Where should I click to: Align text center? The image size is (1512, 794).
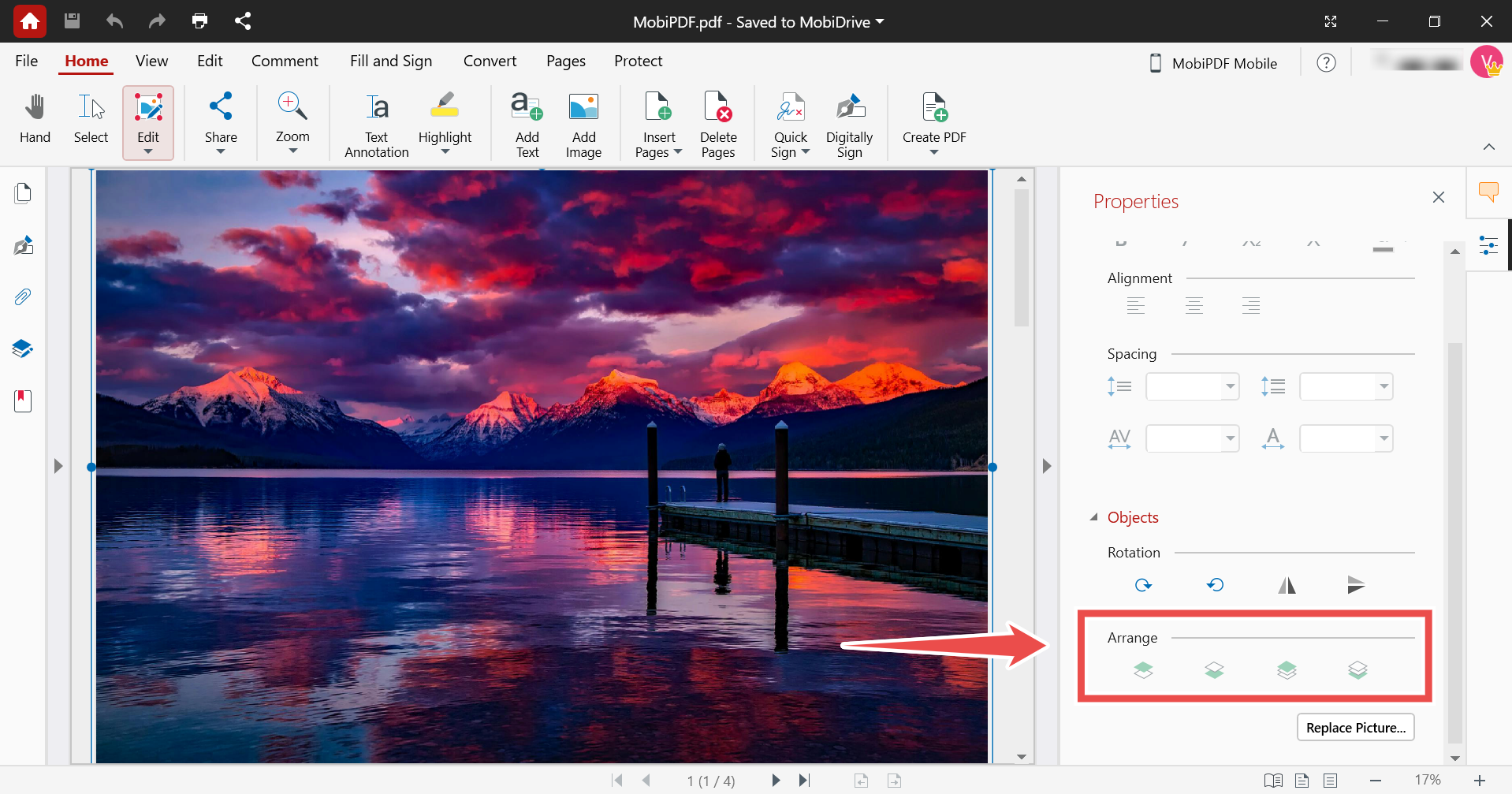tap(1194, 305)
